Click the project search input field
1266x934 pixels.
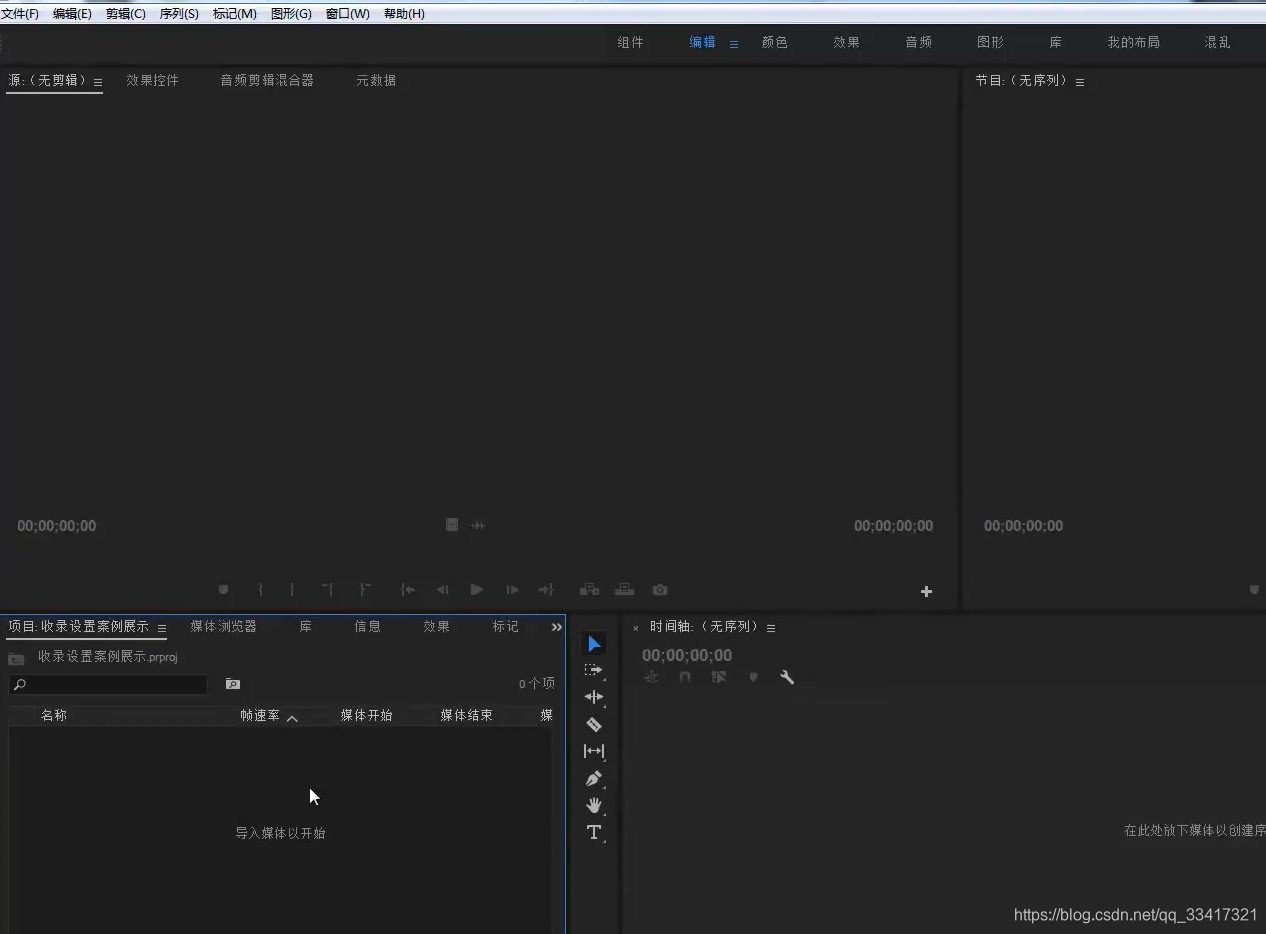(x=108, y=685)
